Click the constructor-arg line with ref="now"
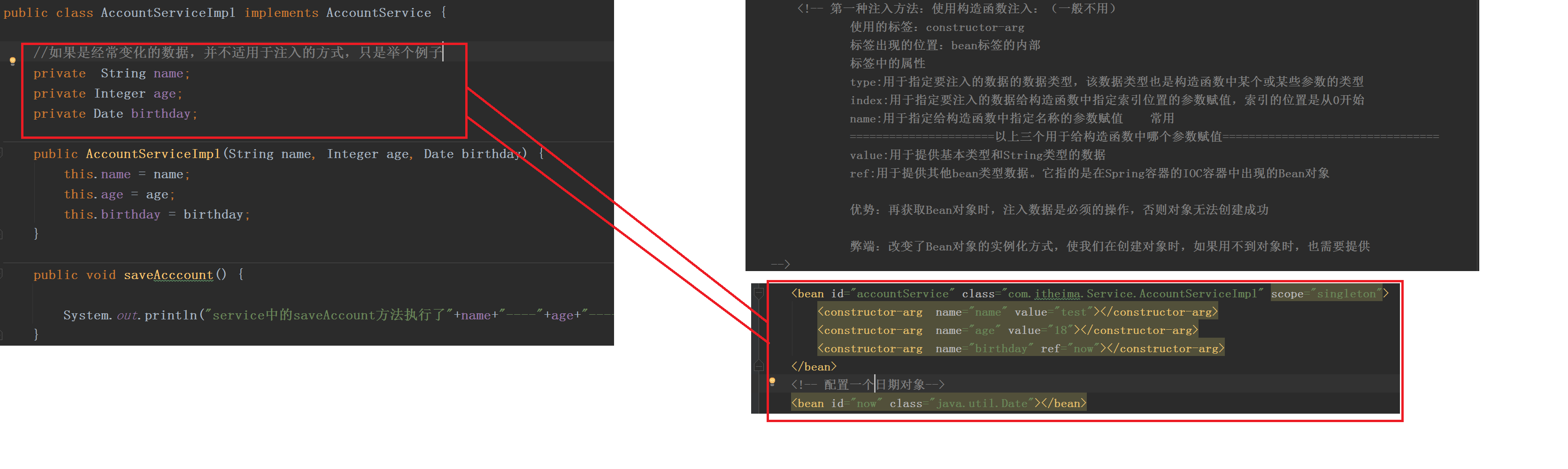The height and width of the screenshot is (469, 1568). 1020,348
